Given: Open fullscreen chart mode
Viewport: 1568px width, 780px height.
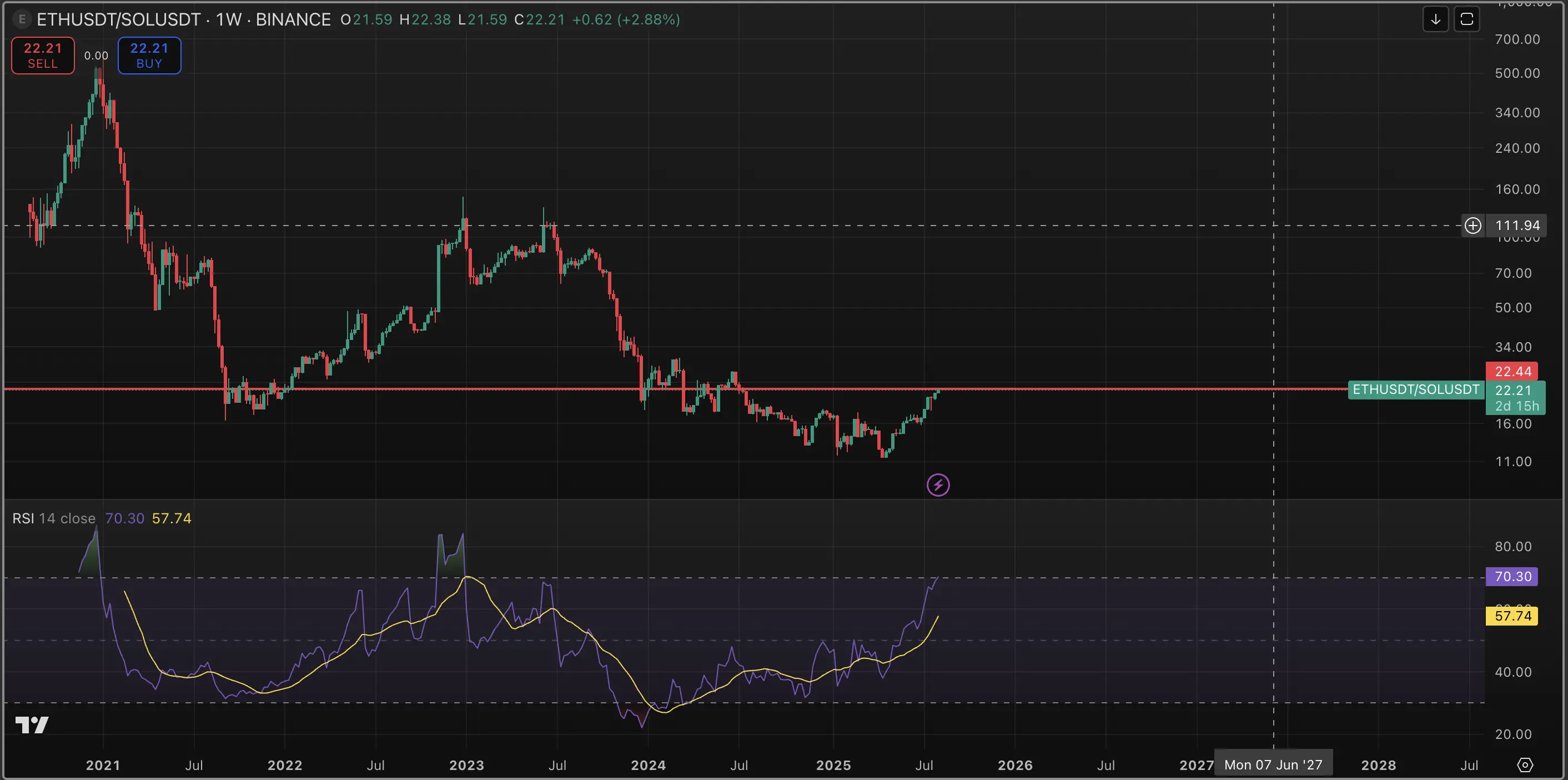Looking at the screenshot, I should point(1468,19).
